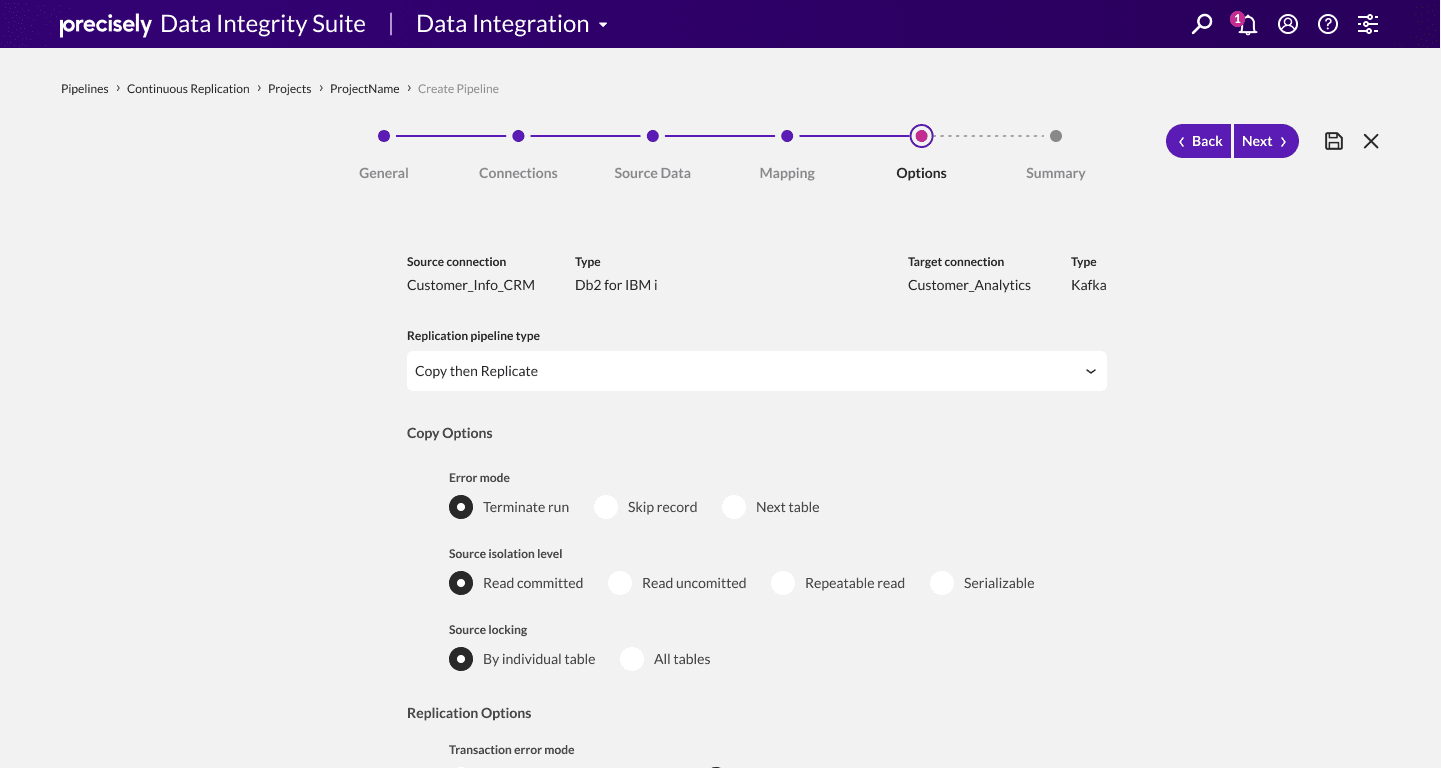Click the Replication pipeline type label

tap(473, 336)
